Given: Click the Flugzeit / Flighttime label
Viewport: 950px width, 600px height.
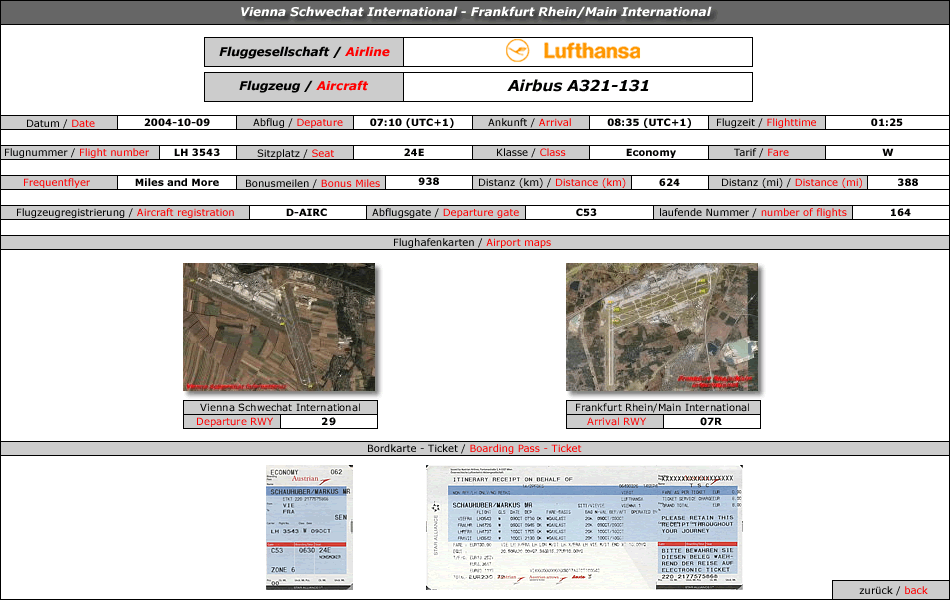Looking at the screenshot, I should pyautogui.click(x=767, y=122).
